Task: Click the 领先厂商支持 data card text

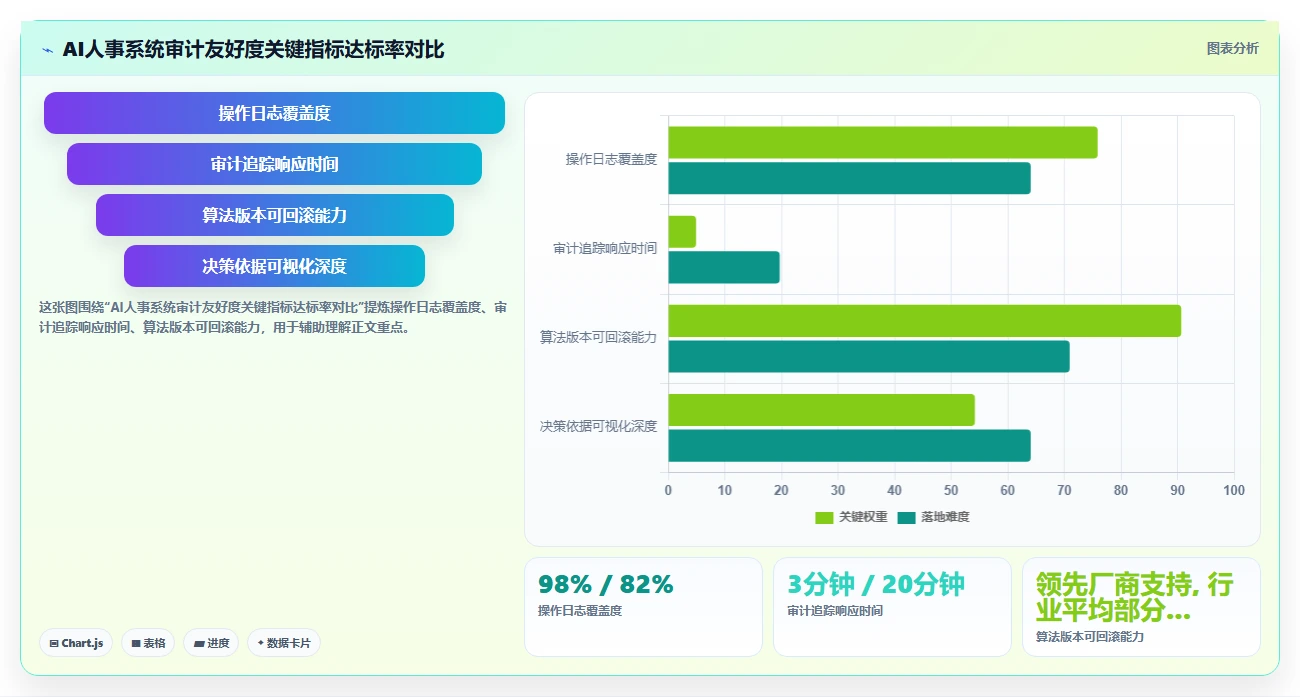Action: pos(1134,597)
